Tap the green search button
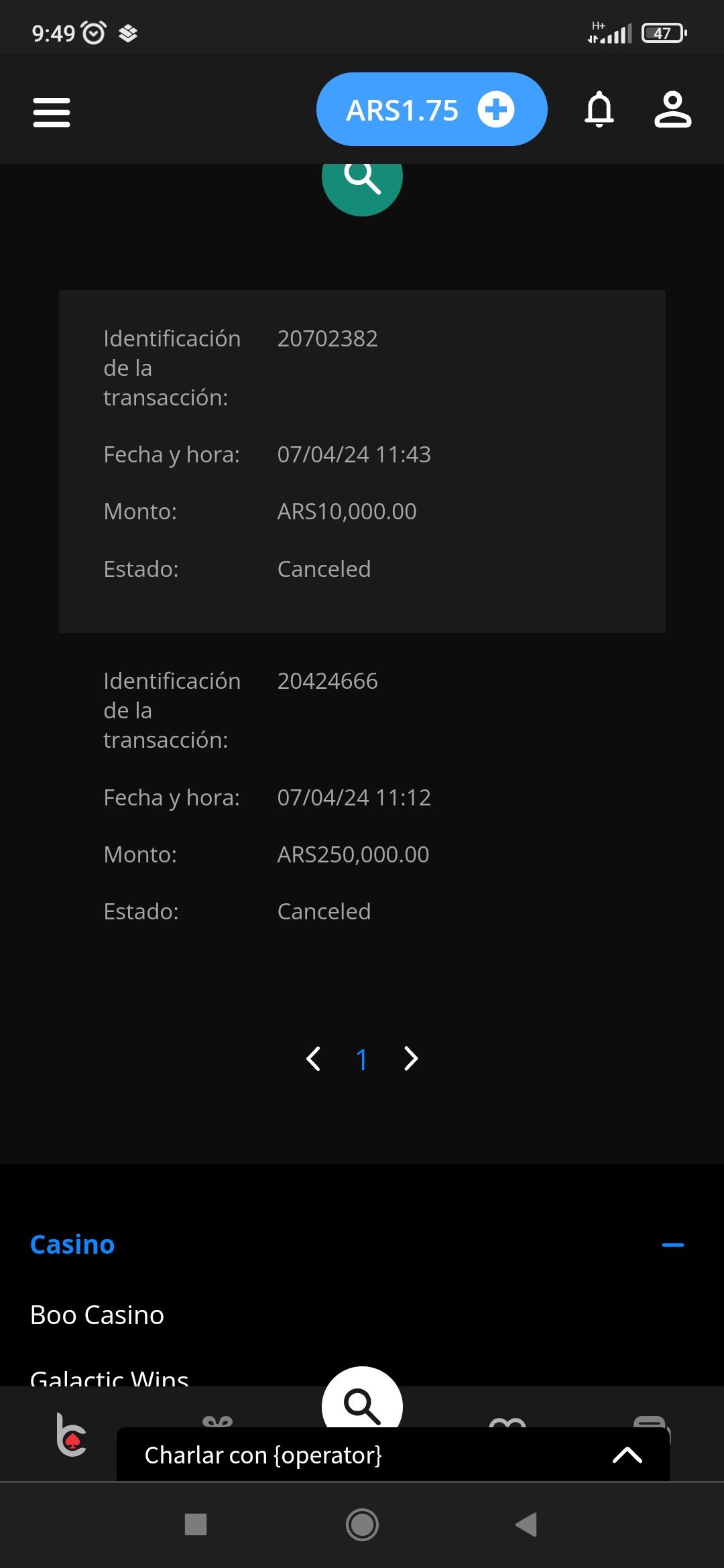 coord(362,179)
